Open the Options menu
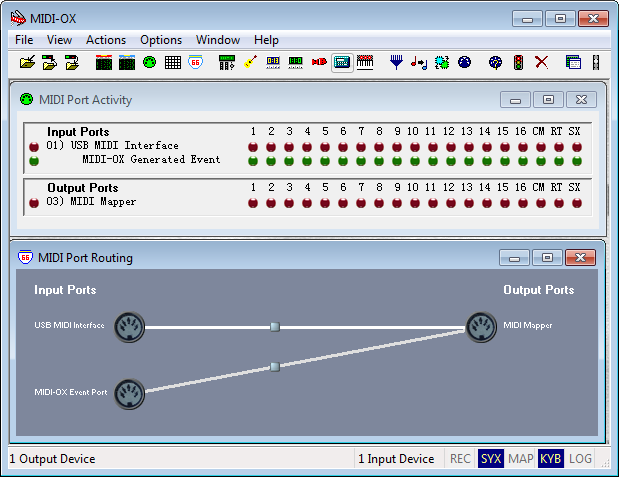The image size is (619, 477). click(161, 40)
